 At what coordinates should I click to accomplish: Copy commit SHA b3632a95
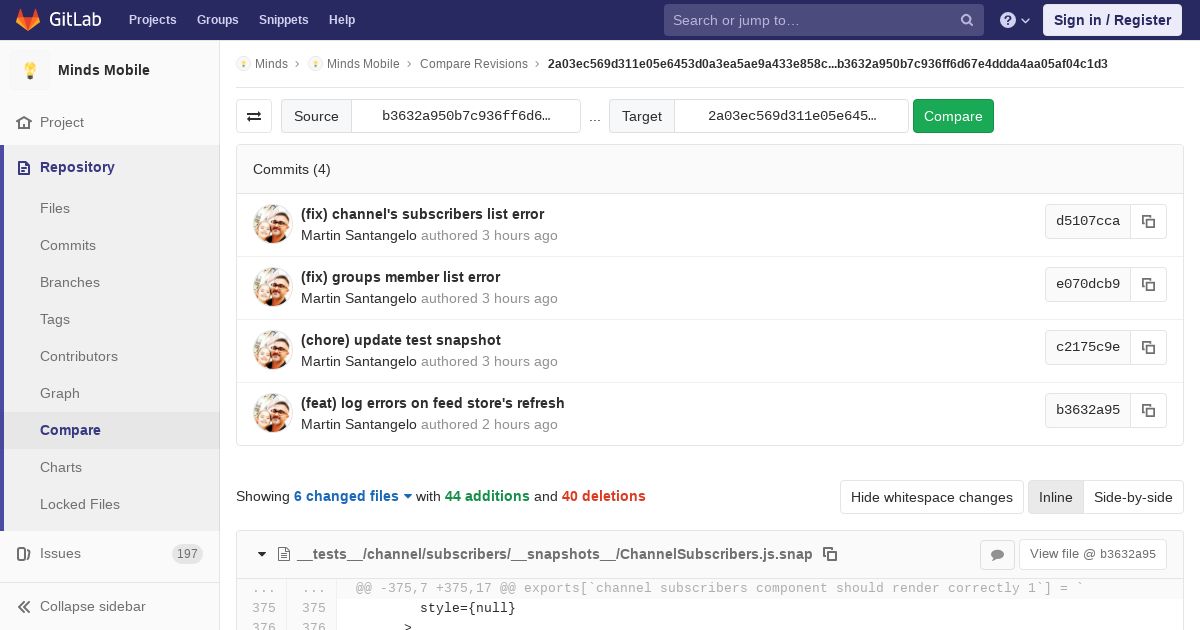tap(1148, 411)
